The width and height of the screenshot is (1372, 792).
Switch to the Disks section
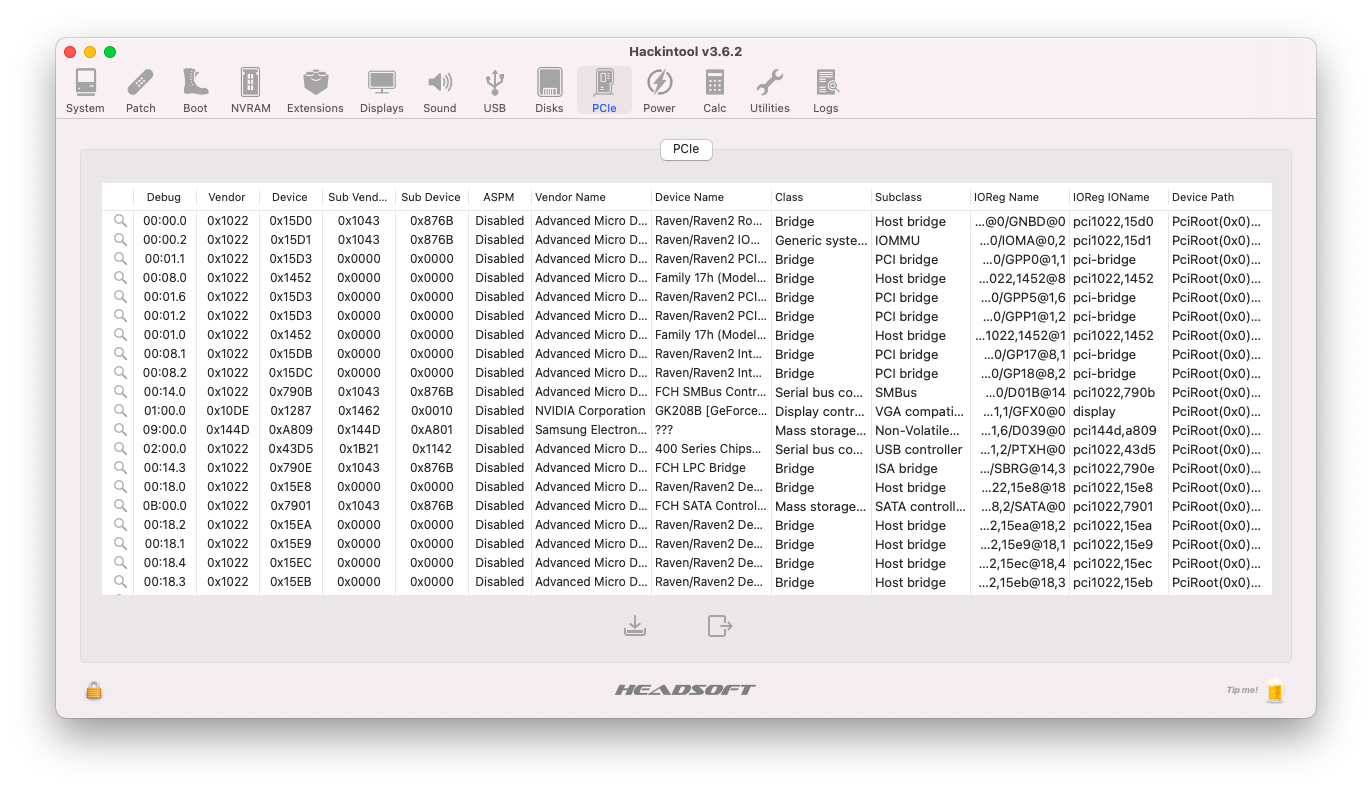coord(549,91)
